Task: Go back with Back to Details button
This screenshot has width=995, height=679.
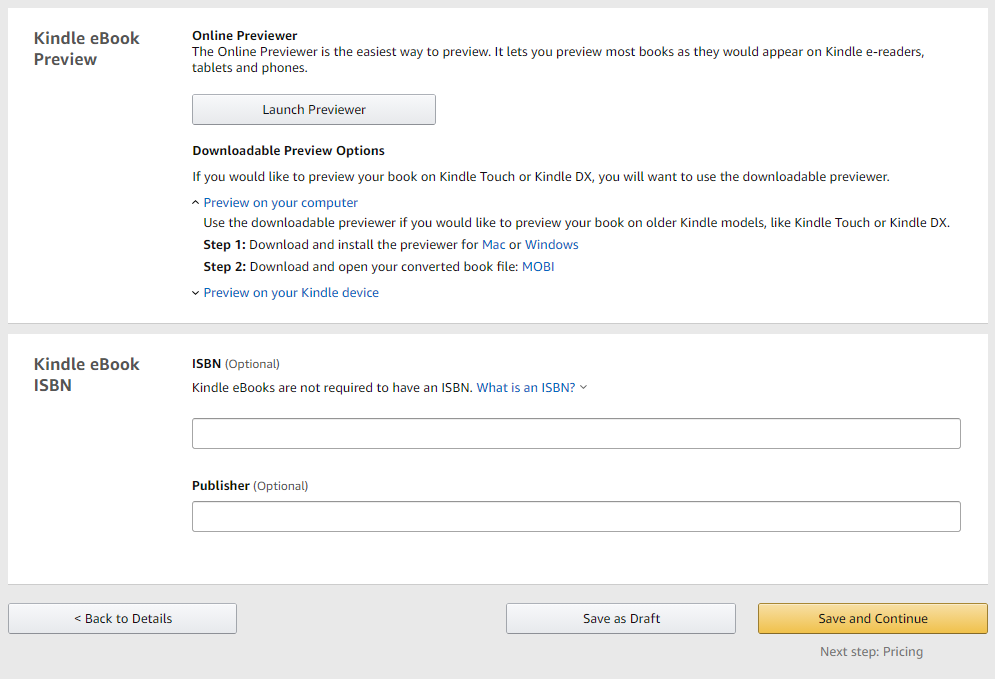Action: 122,619
